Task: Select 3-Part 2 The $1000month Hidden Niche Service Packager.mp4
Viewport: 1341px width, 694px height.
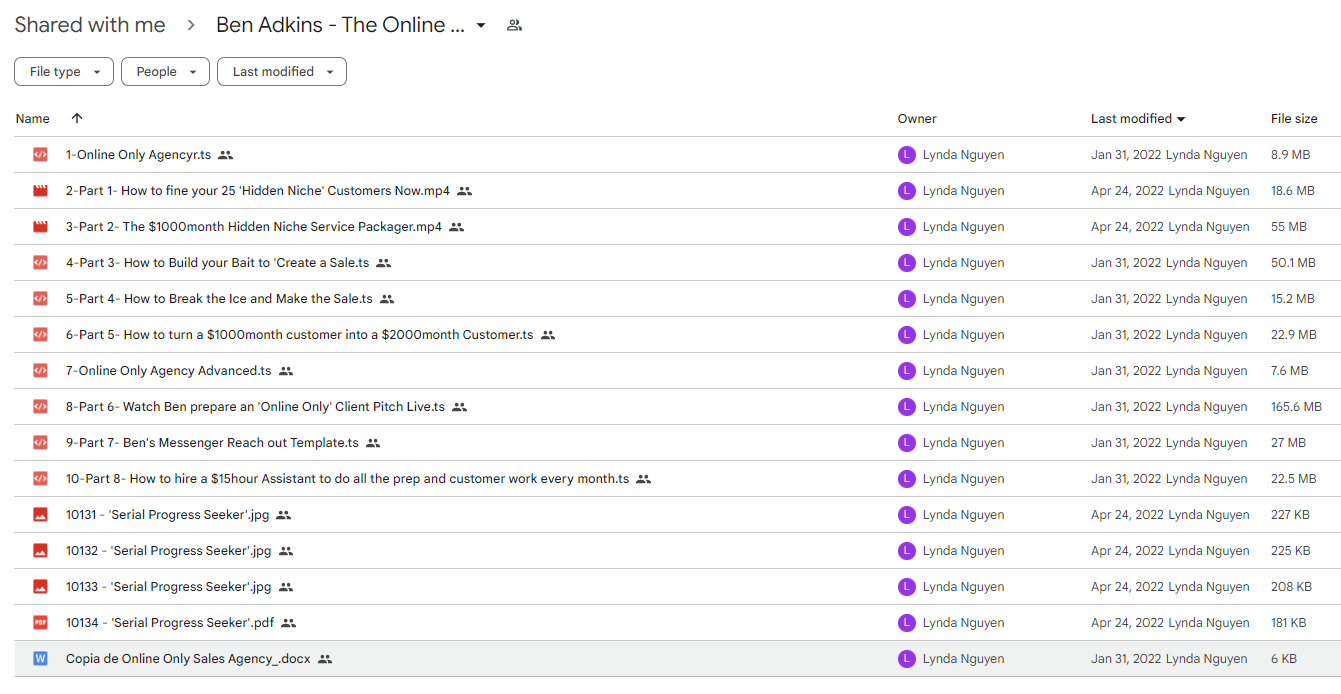Action: click(x=254, y=227)
